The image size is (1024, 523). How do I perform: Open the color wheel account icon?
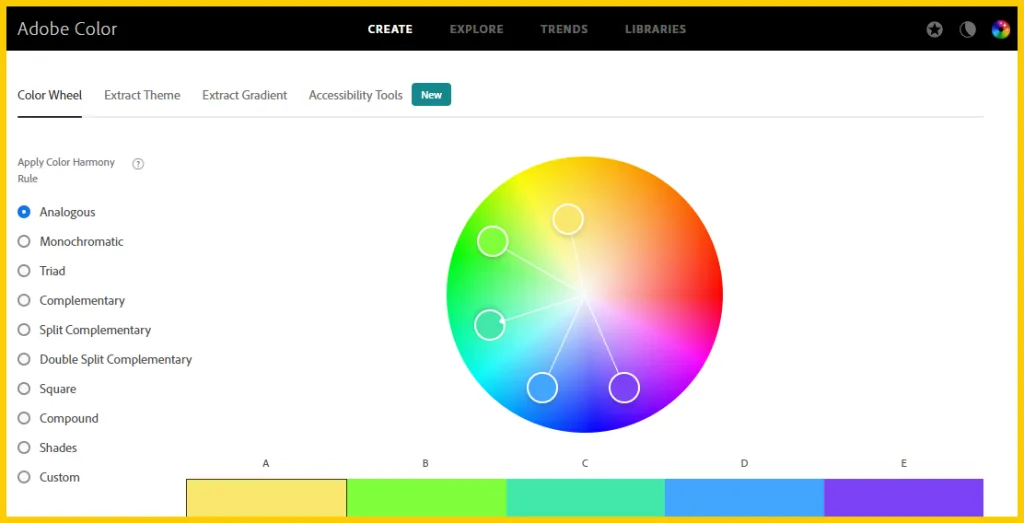1000,29
